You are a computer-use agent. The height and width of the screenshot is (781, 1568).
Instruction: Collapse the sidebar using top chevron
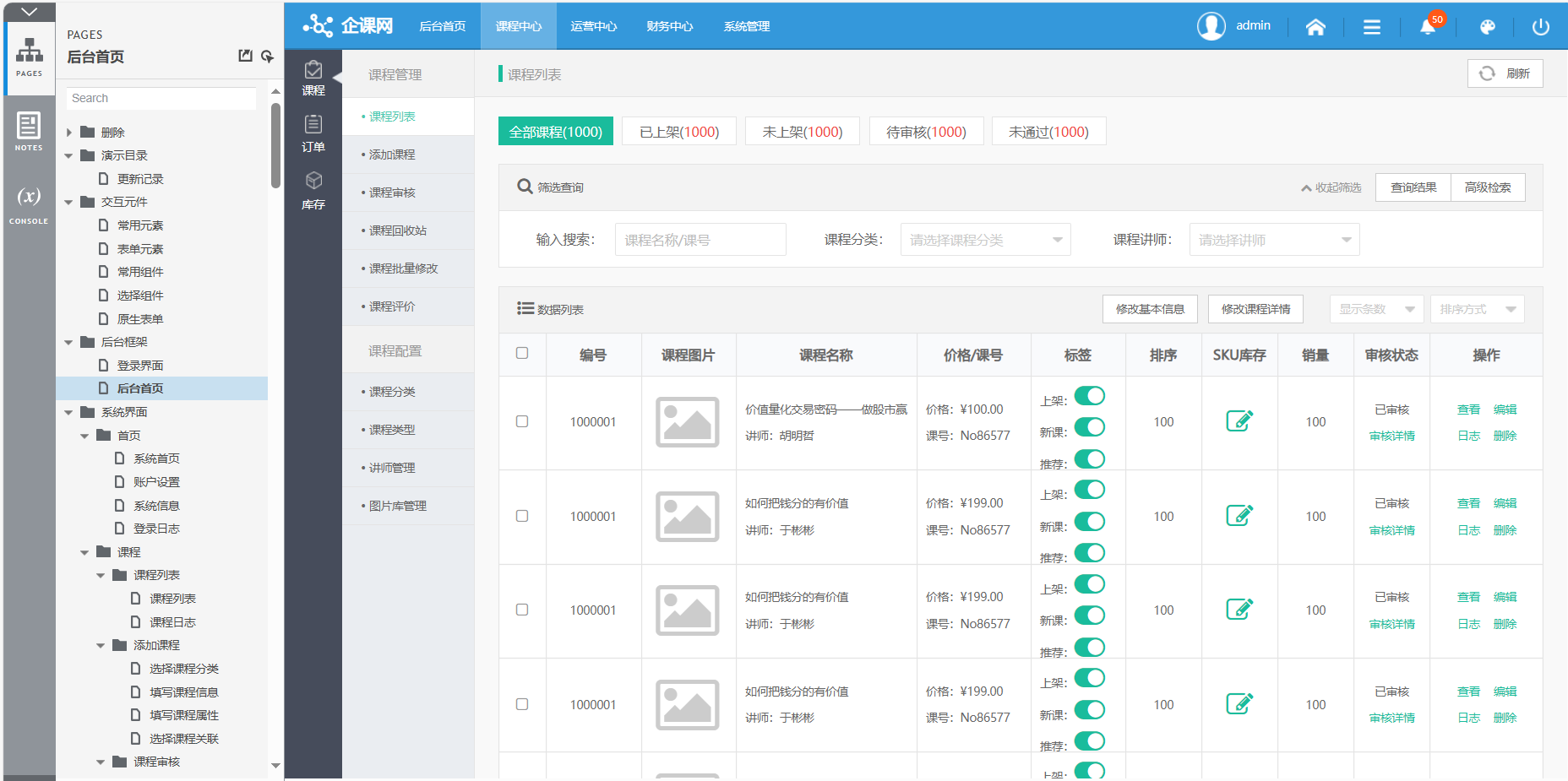click(x=29, y=12)
